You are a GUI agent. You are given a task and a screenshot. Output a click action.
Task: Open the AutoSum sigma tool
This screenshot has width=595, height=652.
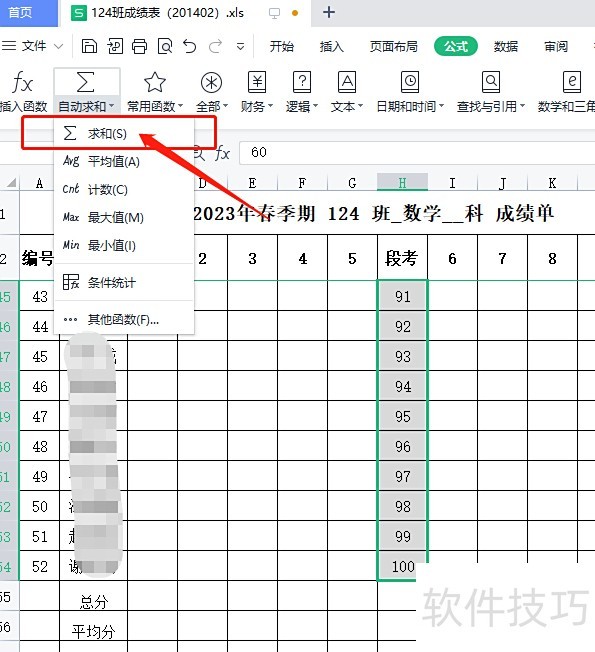(x=86, y=82)
